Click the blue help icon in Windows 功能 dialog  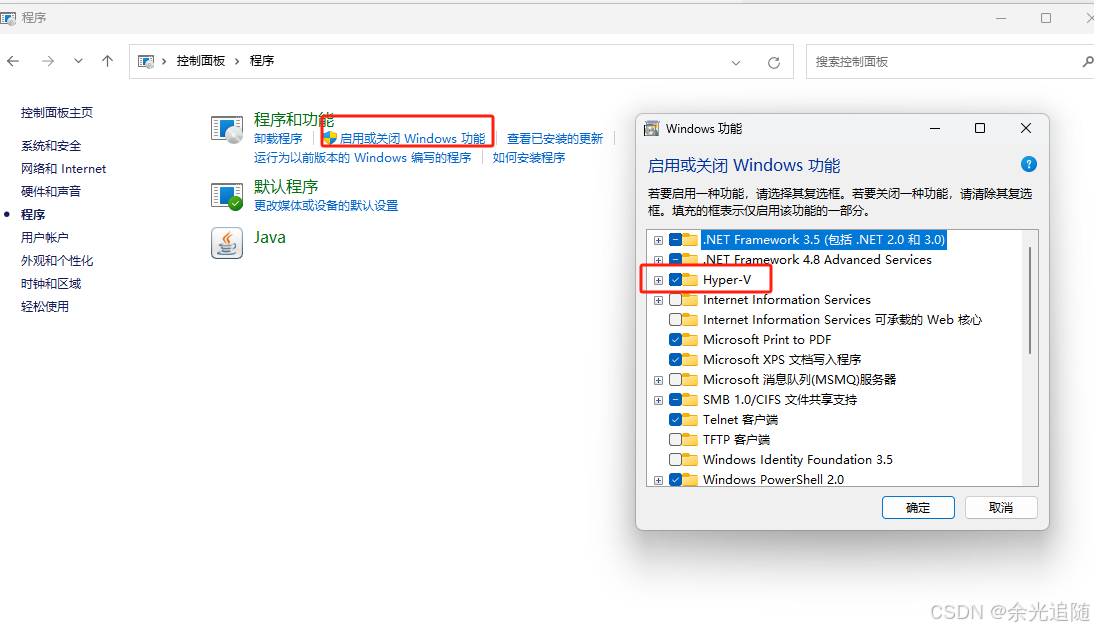1029,164
